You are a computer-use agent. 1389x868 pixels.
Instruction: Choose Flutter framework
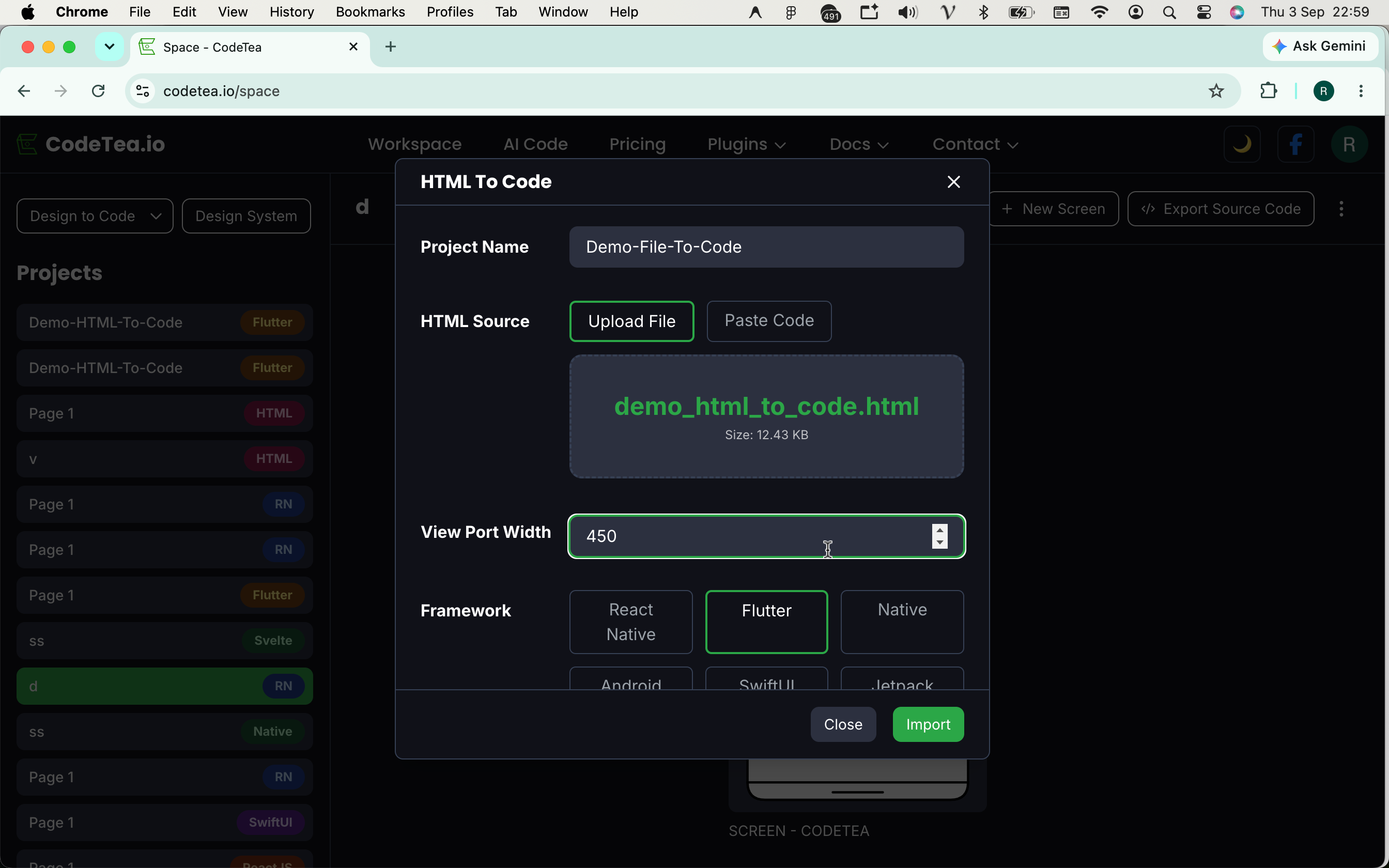tap(766, 622)
